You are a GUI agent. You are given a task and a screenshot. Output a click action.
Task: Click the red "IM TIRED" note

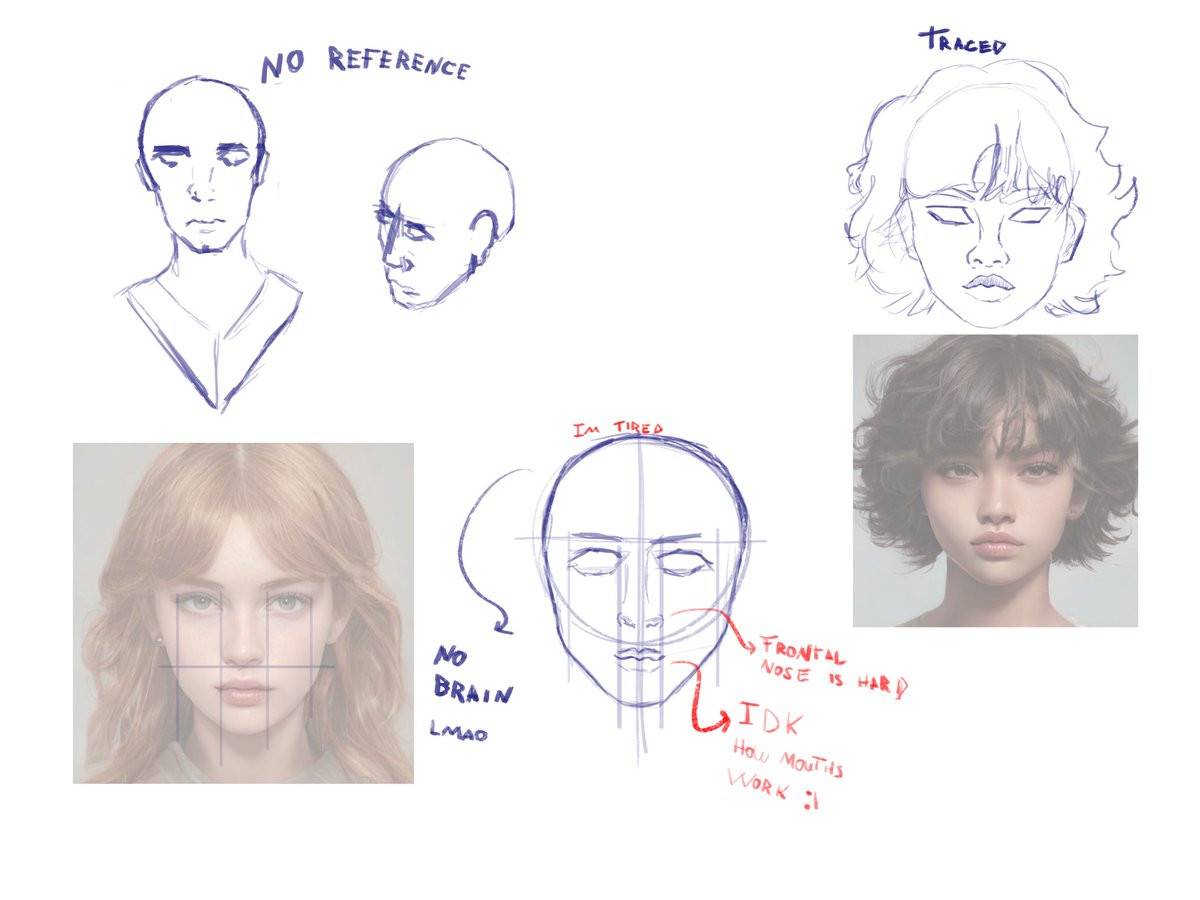point(618,430)
